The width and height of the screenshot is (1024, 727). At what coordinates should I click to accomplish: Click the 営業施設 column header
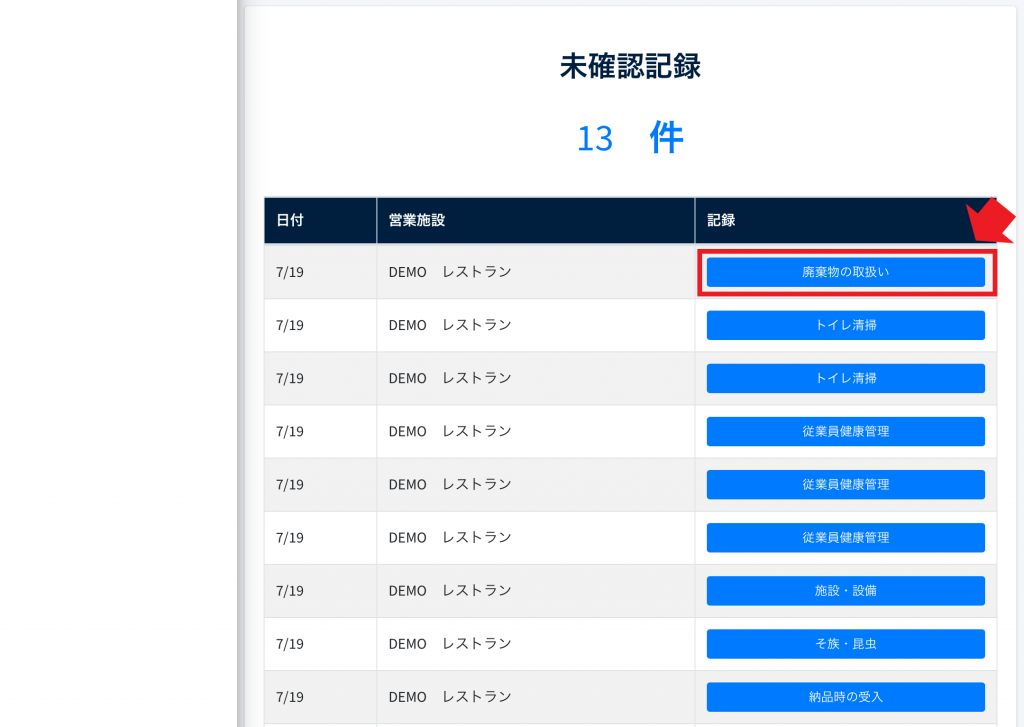[416, 220]
